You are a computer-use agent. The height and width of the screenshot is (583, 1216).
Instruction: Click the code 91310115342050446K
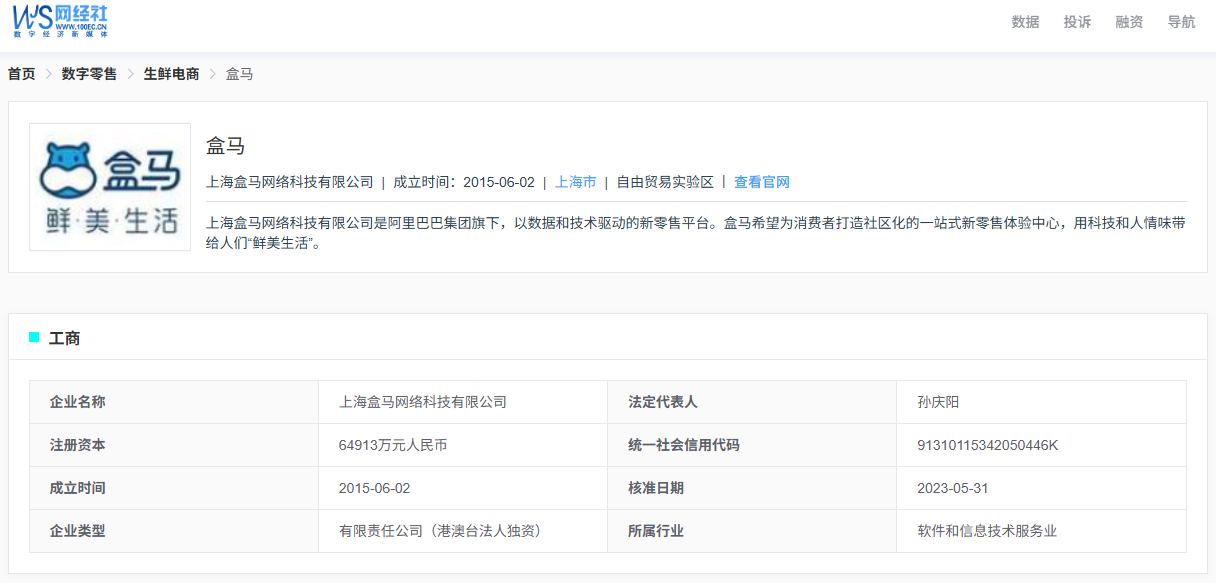[x=987, y=445]
